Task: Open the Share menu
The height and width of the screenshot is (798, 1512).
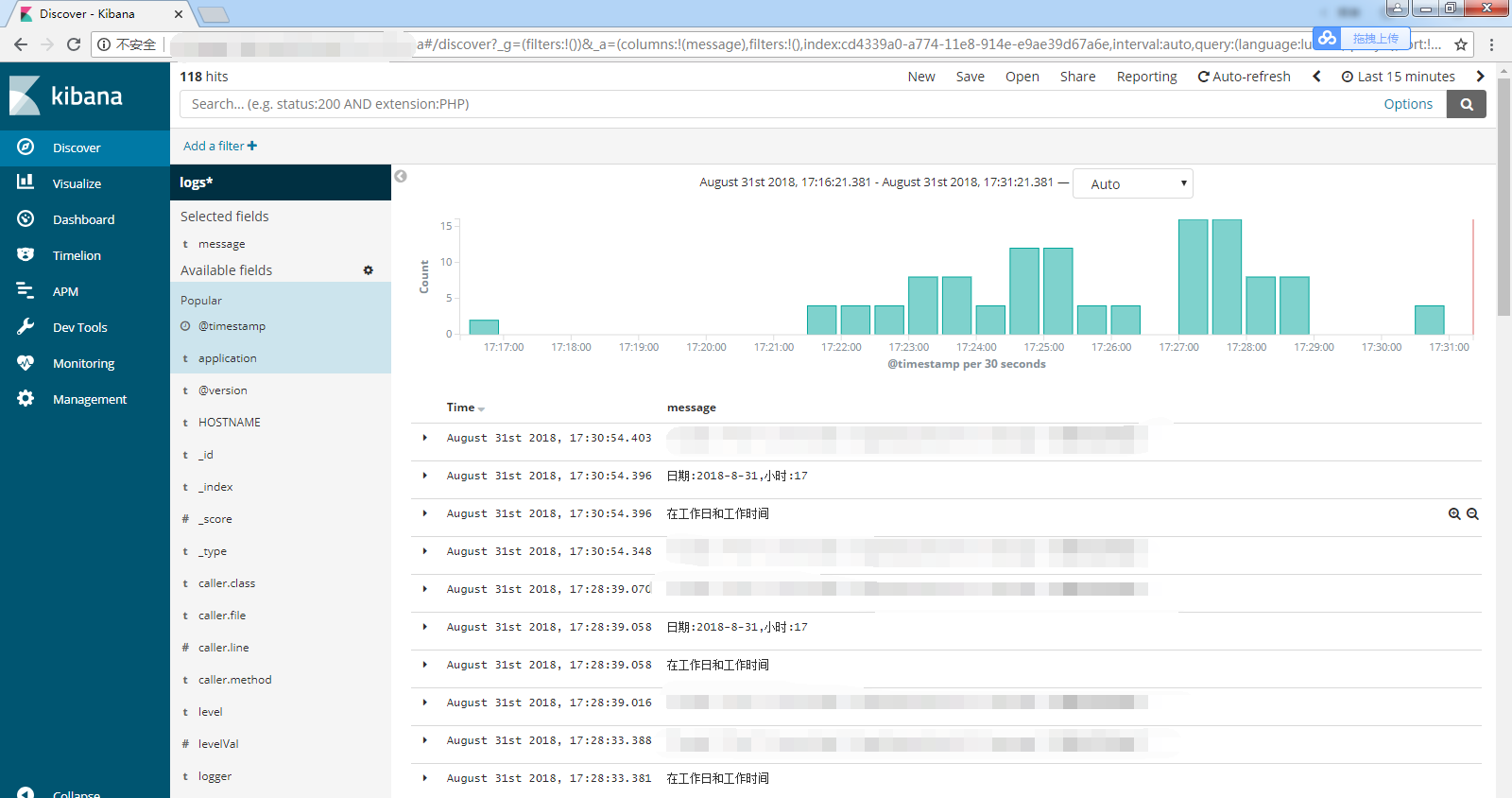Action: pyautogui.click(x=1077, y=77)
